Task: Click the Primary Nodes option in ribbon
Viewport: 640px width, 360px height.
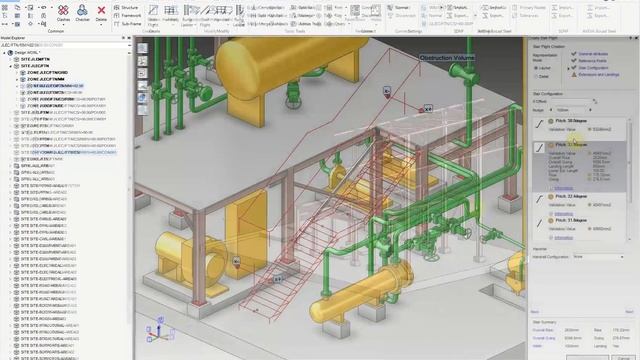Action: coord(529,7)
